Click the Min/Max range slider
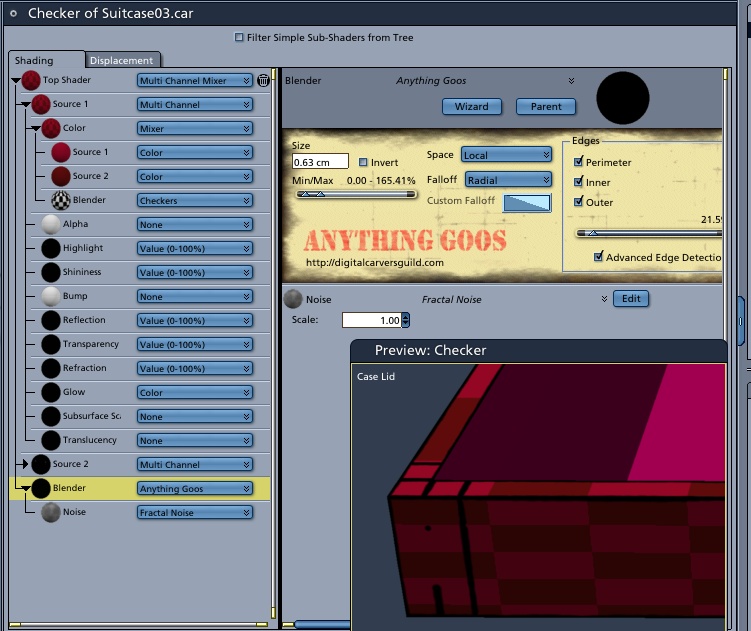Image resolution: width=751 pixels, height=631 pixels. pyautogui.click(x=356, y=194)
